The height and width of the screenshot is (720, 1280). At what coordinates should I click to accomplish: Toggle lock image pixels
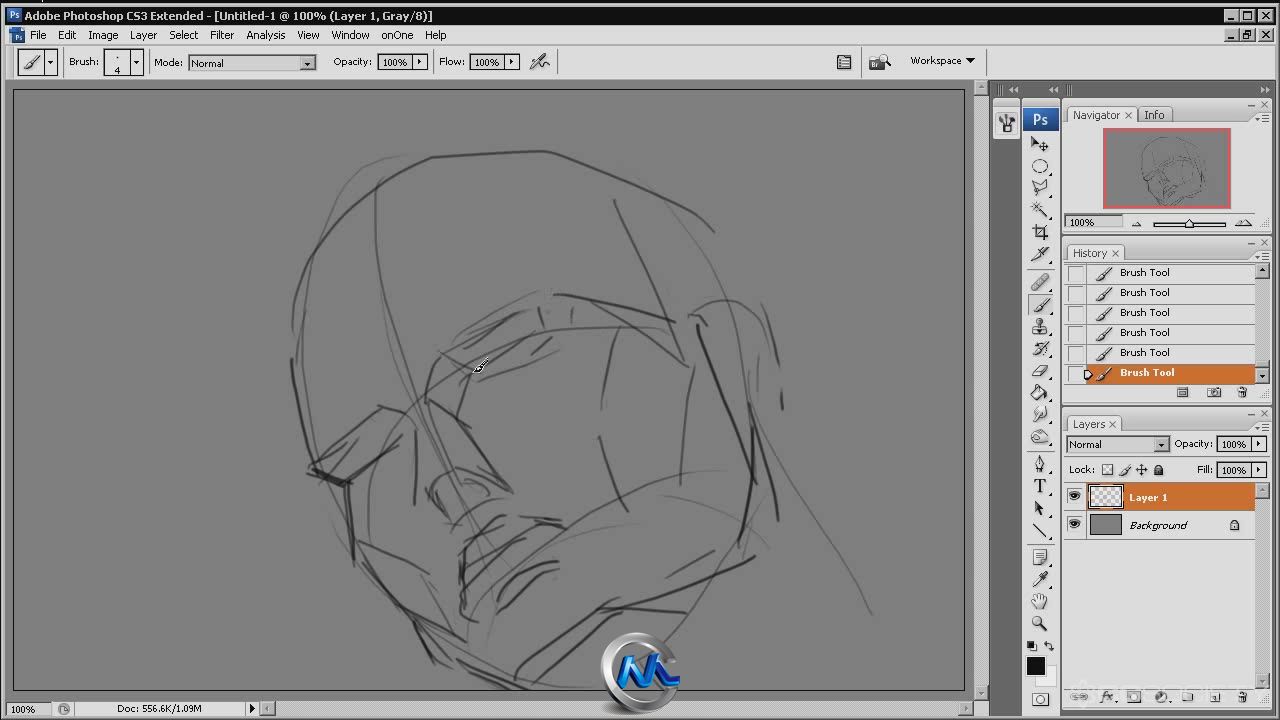[x=1124, y=470]
